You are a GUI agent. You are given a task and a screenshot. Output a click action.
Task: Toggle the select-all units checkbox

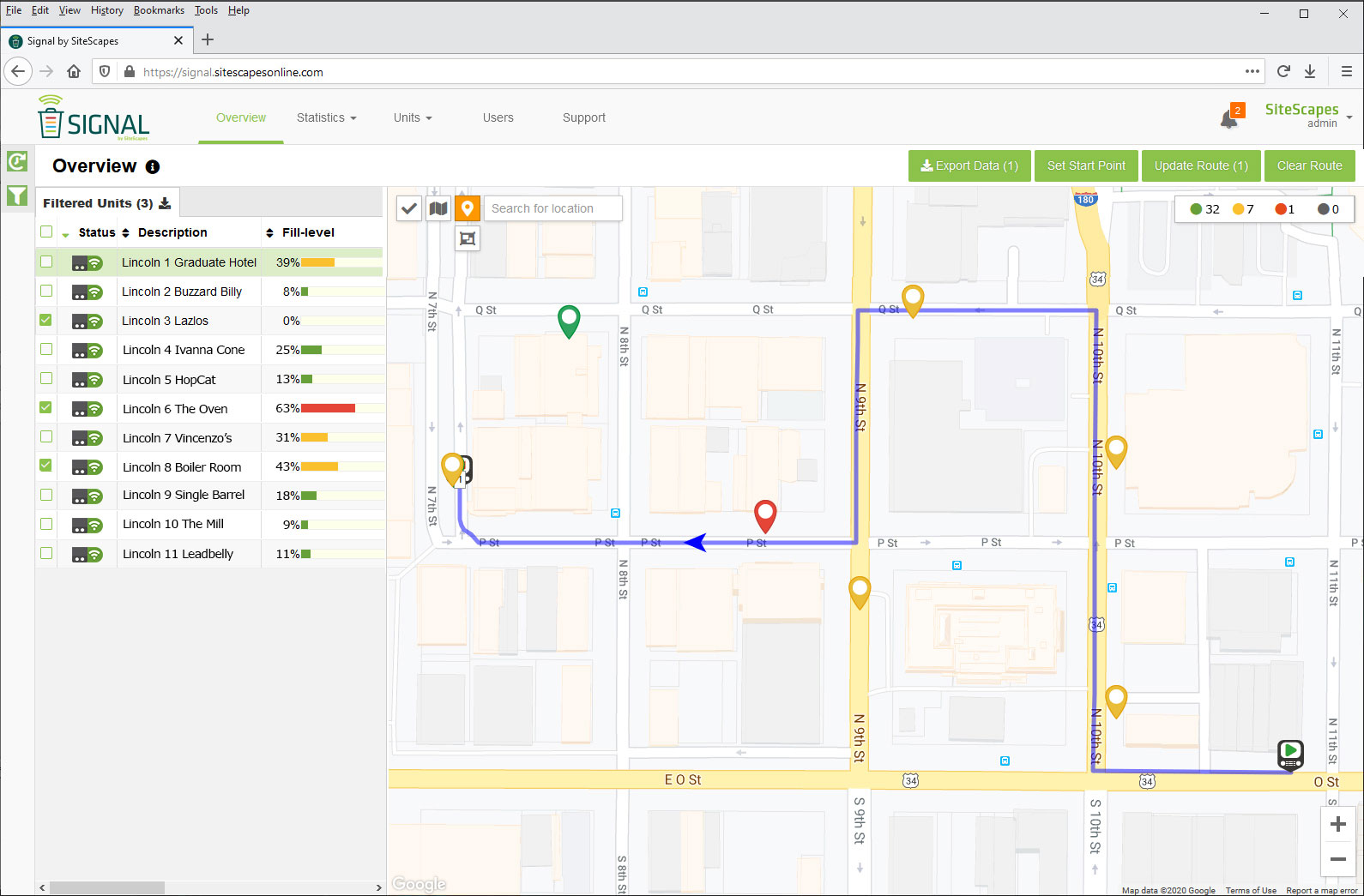coord(46,232)
